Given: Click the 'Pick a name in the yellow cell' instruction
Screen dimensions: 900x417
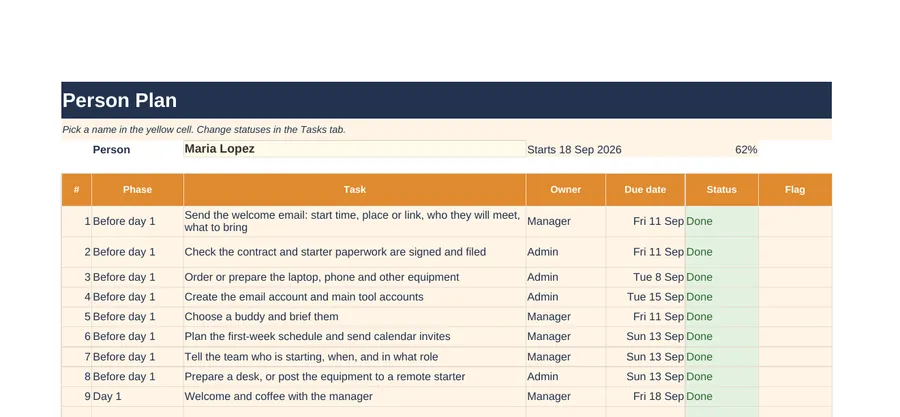Looking at the screenshot, I should point(204,130).
